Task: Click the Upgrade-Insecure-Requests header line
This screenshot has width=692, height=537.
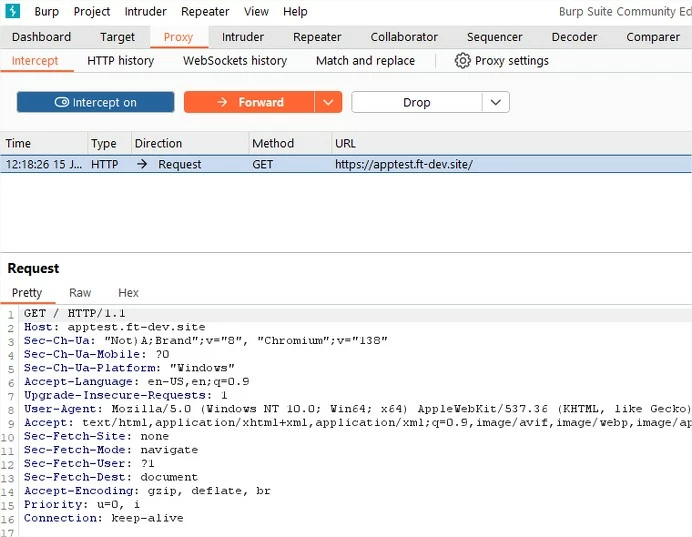Action: click(x=126, y=395)
